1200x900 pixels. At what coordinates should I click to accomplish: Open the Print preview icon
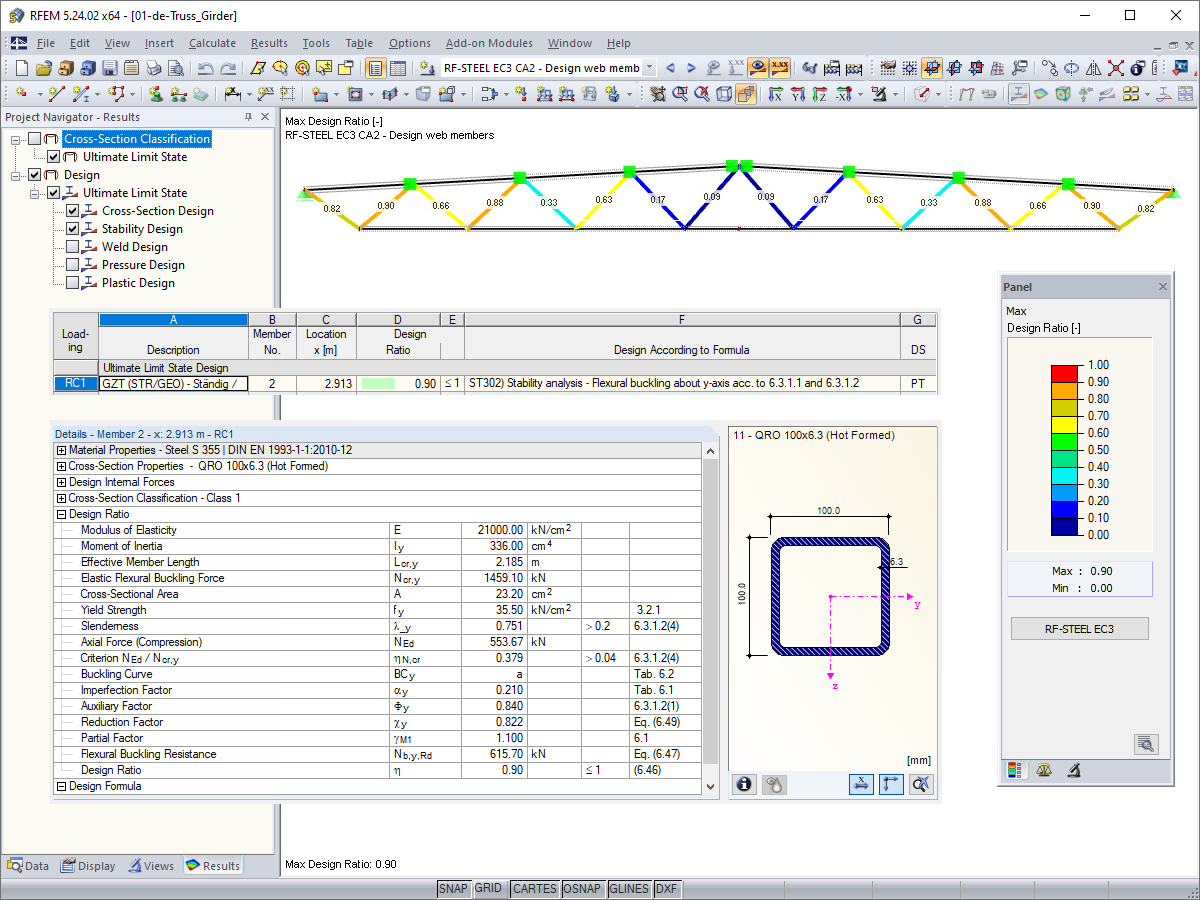[x=175, y=68]
